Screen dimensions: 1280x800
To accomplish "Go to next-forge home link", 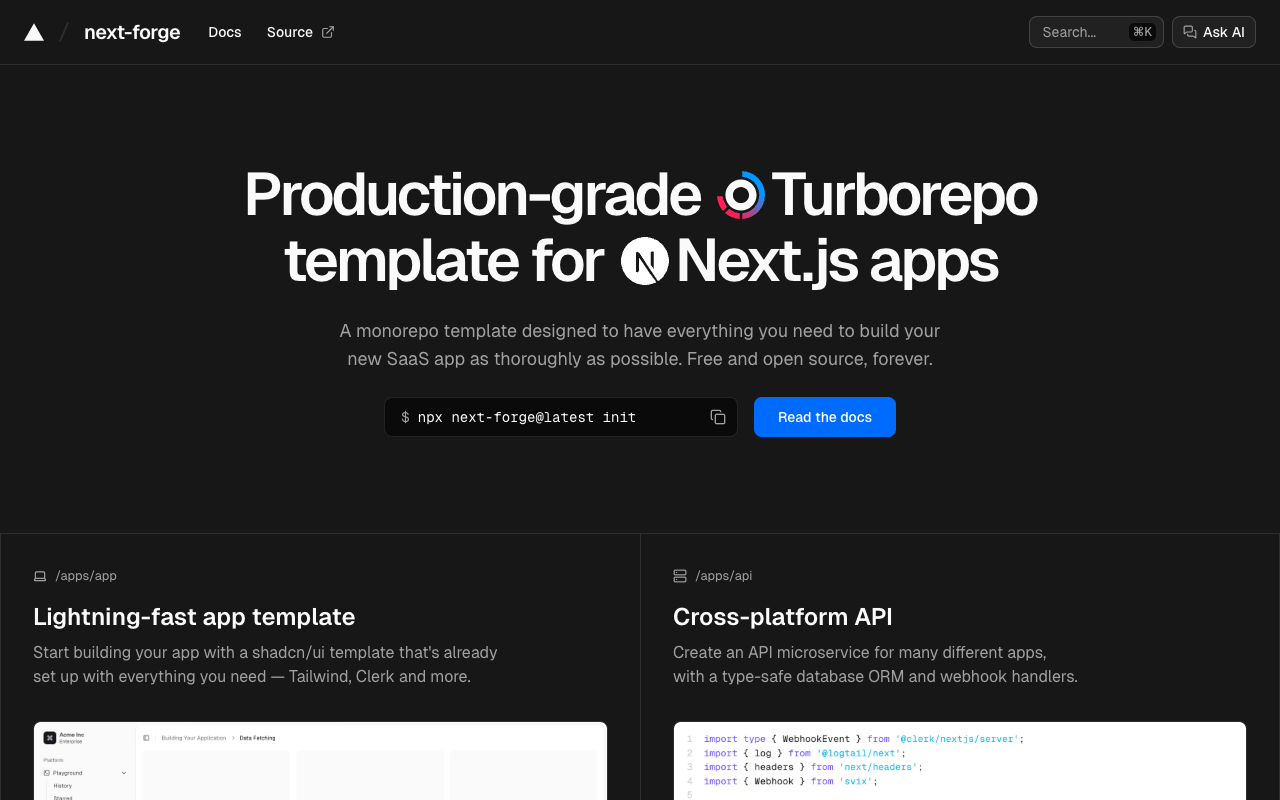I will pos(132,32).
